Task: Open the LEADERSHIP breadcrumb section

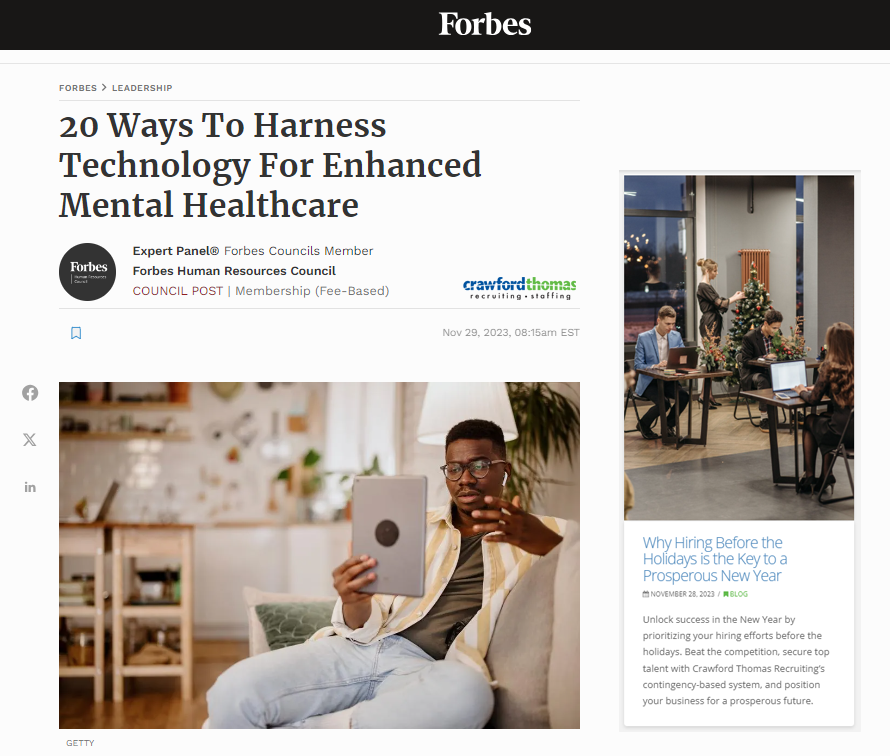Action: click(x=142, y=88)
